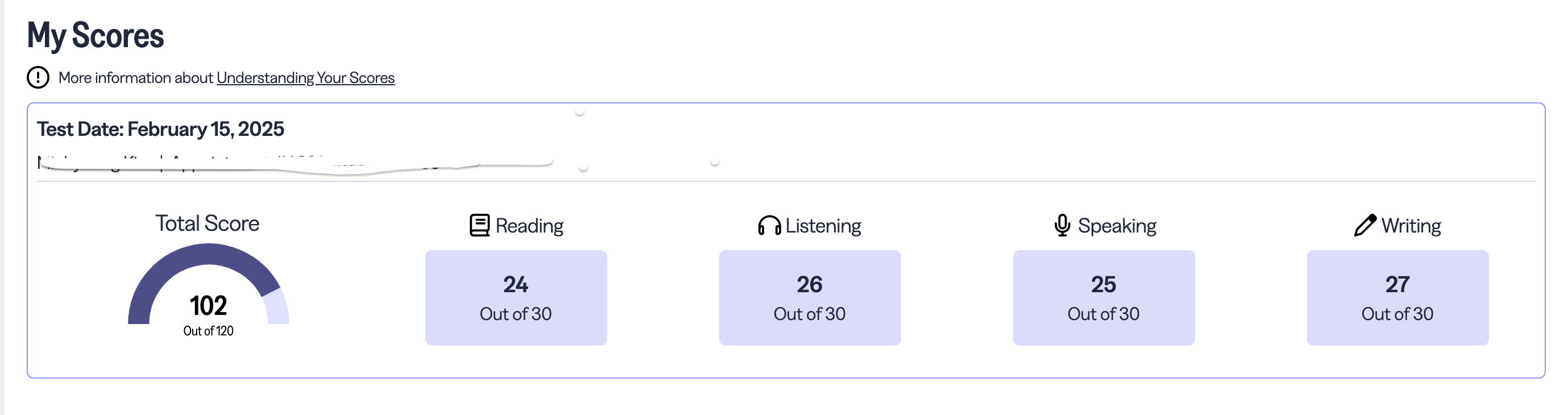Click the Writing pencil icon
This screenshot has height=415, width=1568.
1364,225
